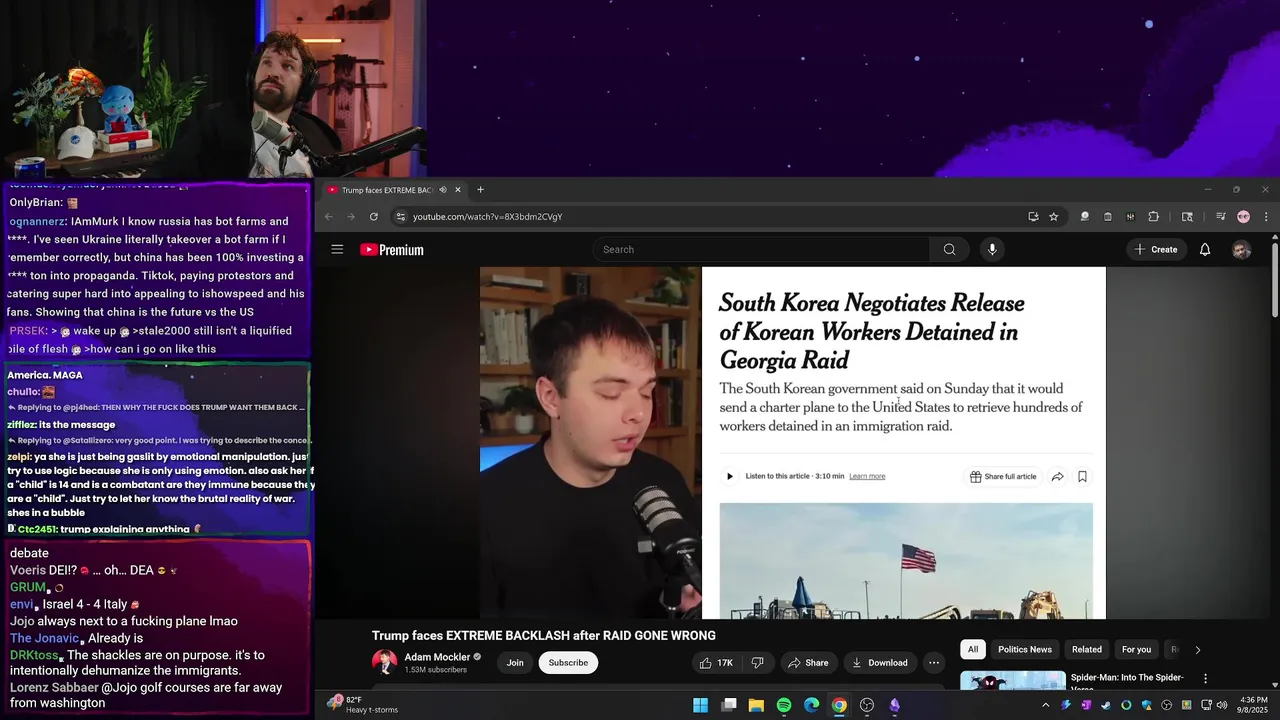
Task: Go to the YouTube Premium home logo
Action: [392, 250]
